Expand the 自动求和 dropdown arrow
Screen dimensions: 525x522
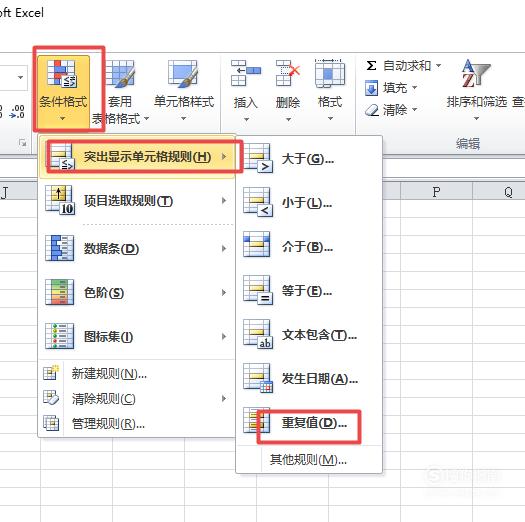pyautogui.click(x=438, y=65)
